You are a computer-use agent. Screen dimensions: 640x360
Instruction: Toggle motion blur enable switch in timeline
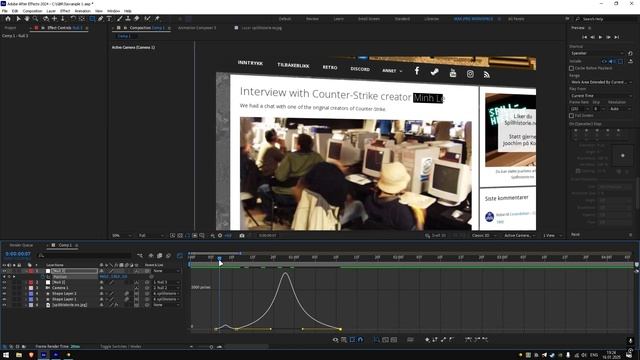click(x=168, y=256)
